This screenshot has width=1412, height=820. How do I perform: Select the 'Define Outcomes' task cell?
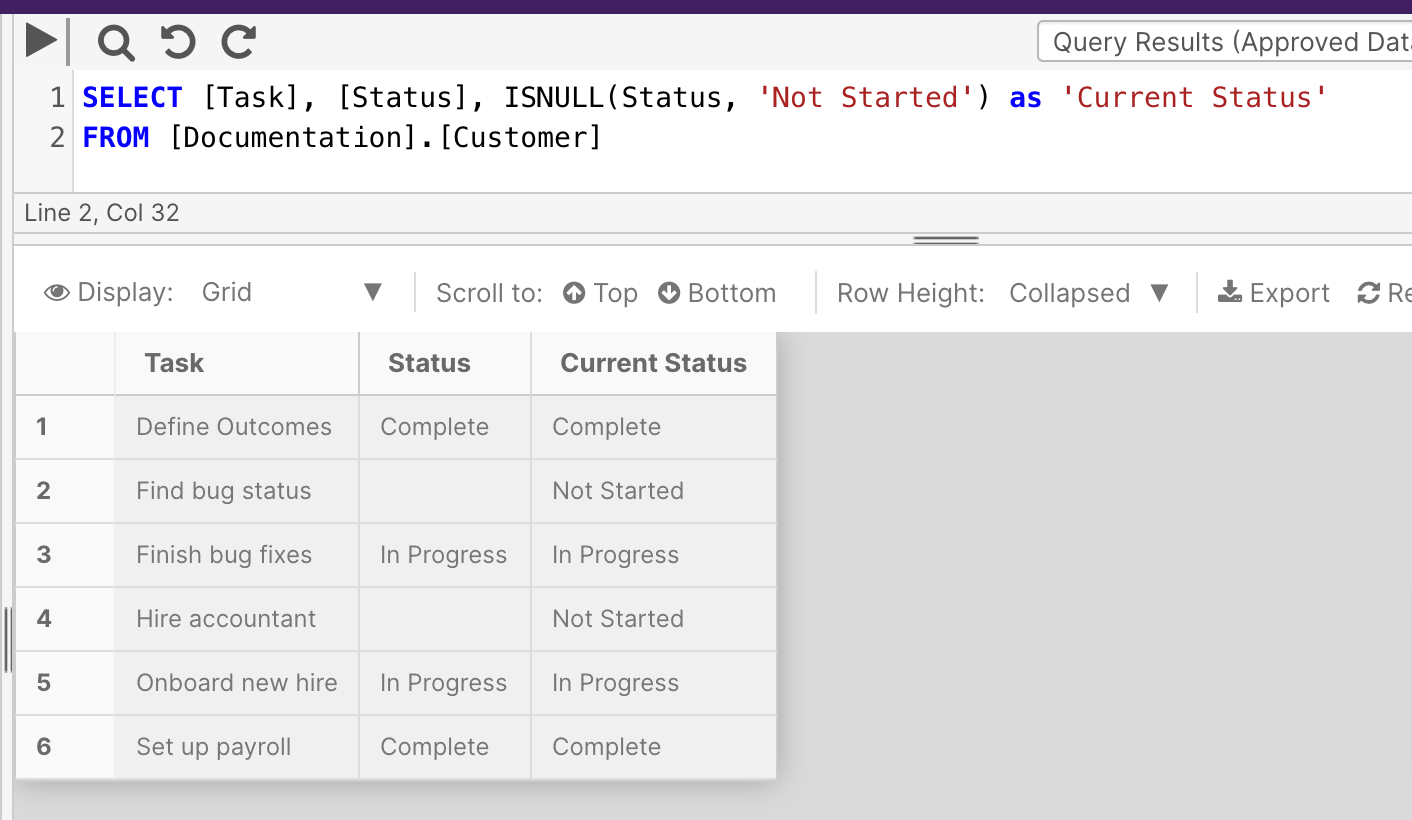tap(237, 427)
